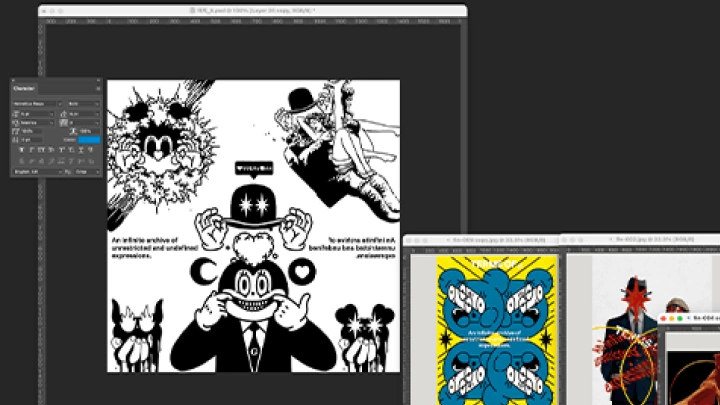Open the font style dropdown
This screenshot has height=405, width=720.
pos(97,104)
